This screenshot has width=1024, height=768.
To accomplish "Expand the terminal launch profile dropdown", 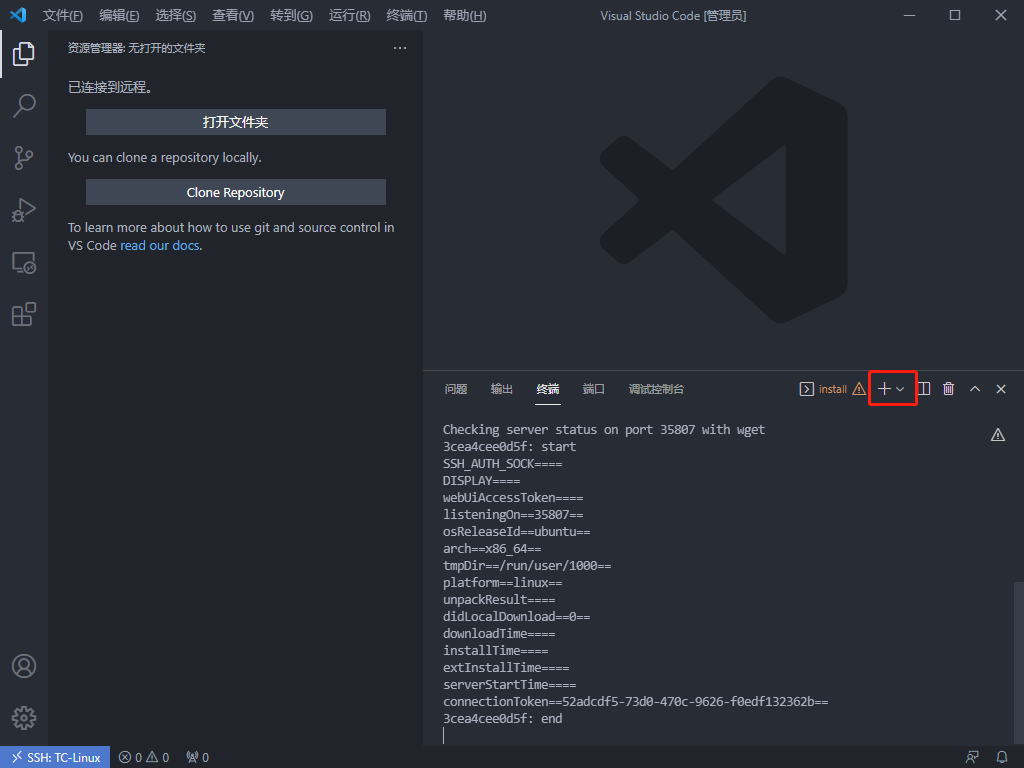I will tap(901, 389).
